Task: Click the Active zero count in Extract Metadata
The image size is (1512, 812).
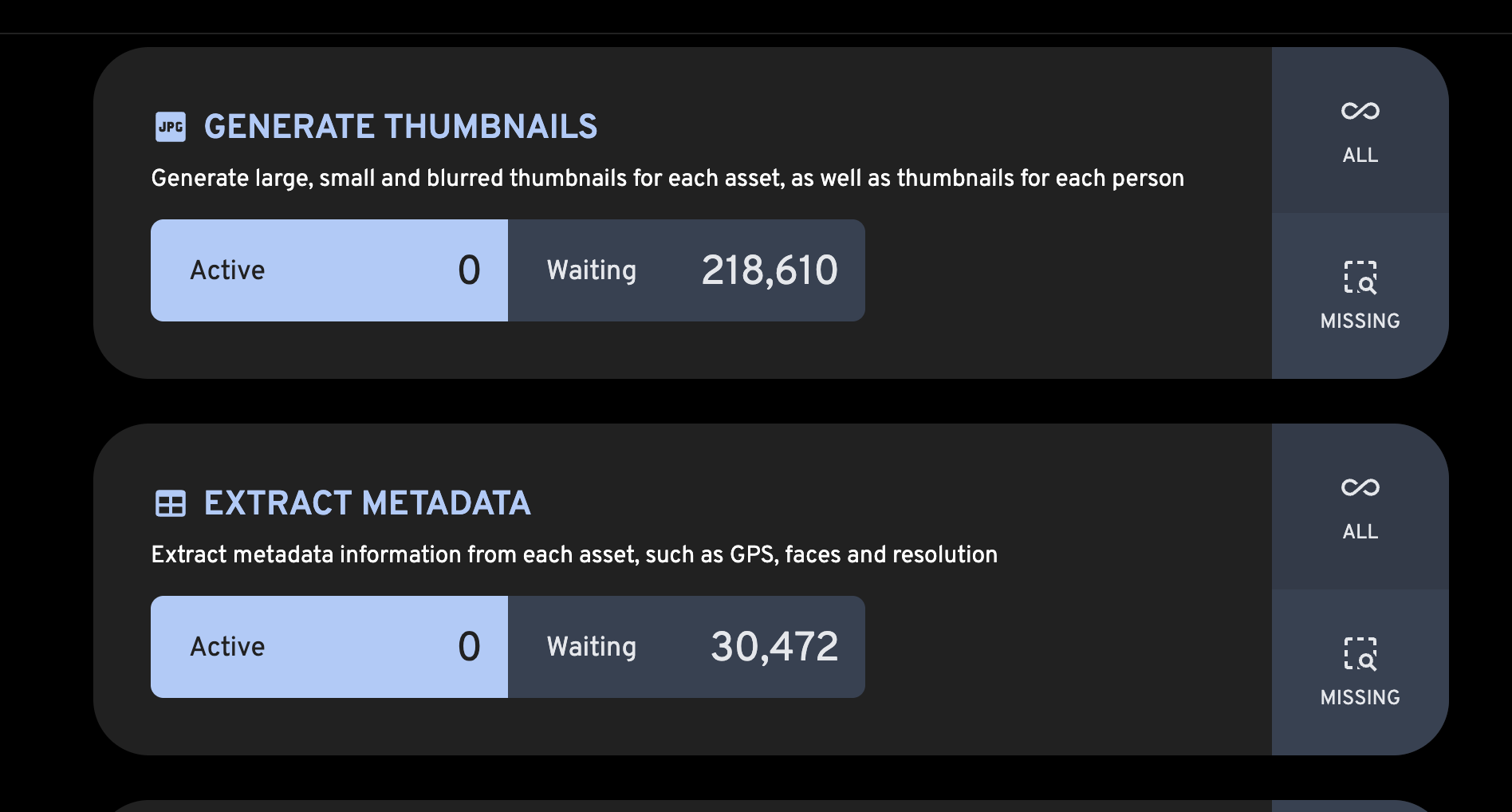Action: pyautogui.click(x=469, y=647)
